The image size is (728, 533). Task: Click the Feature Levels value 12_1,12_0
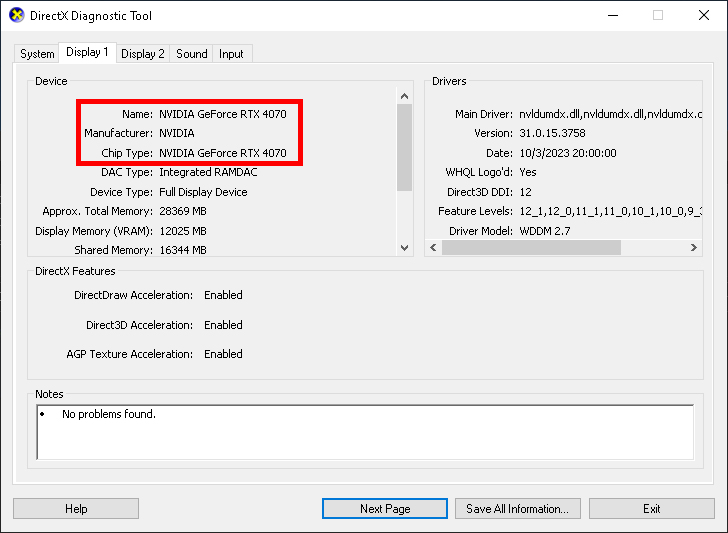610,211
